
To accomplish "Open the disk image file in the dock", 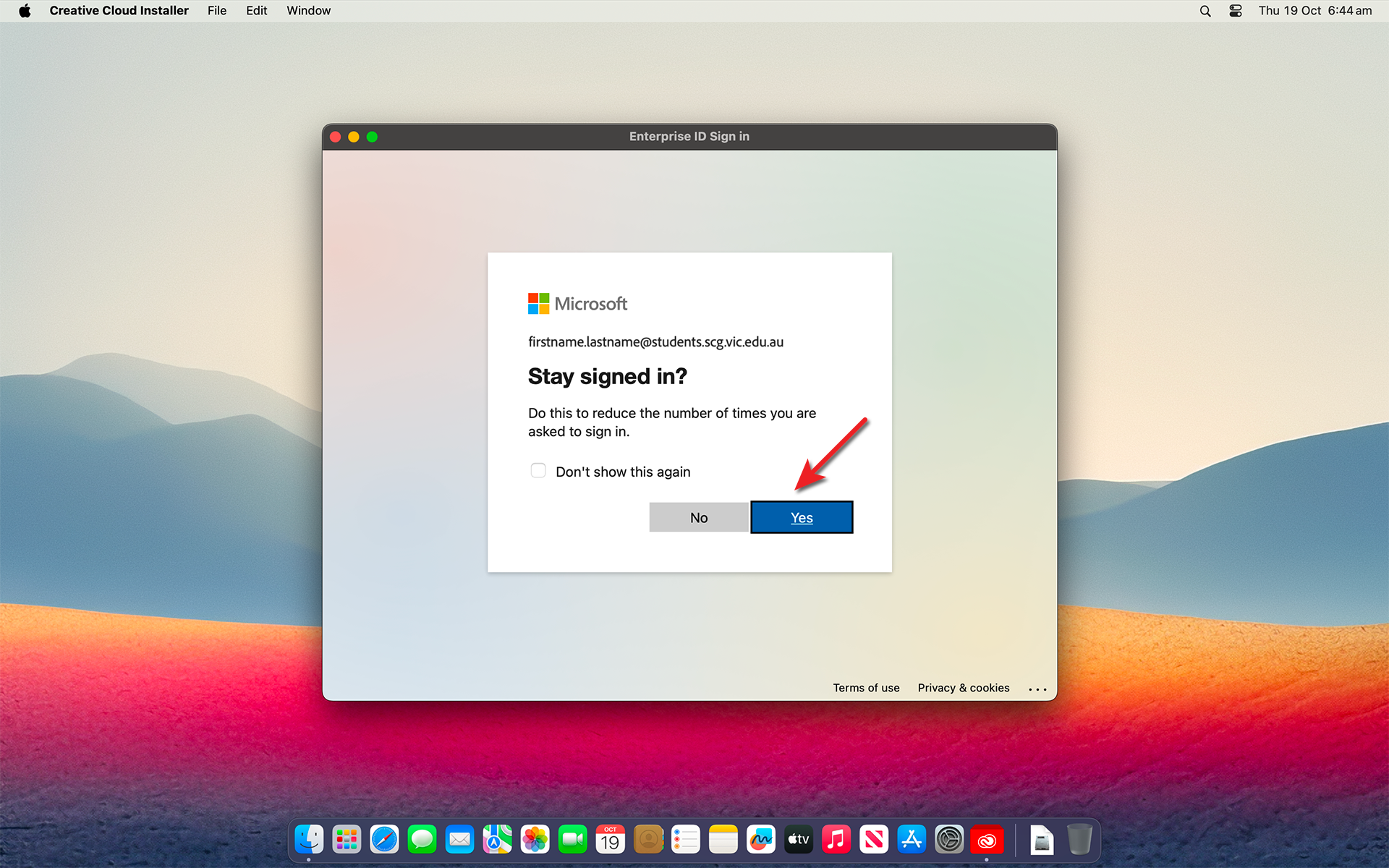I will coord(1042,840).
